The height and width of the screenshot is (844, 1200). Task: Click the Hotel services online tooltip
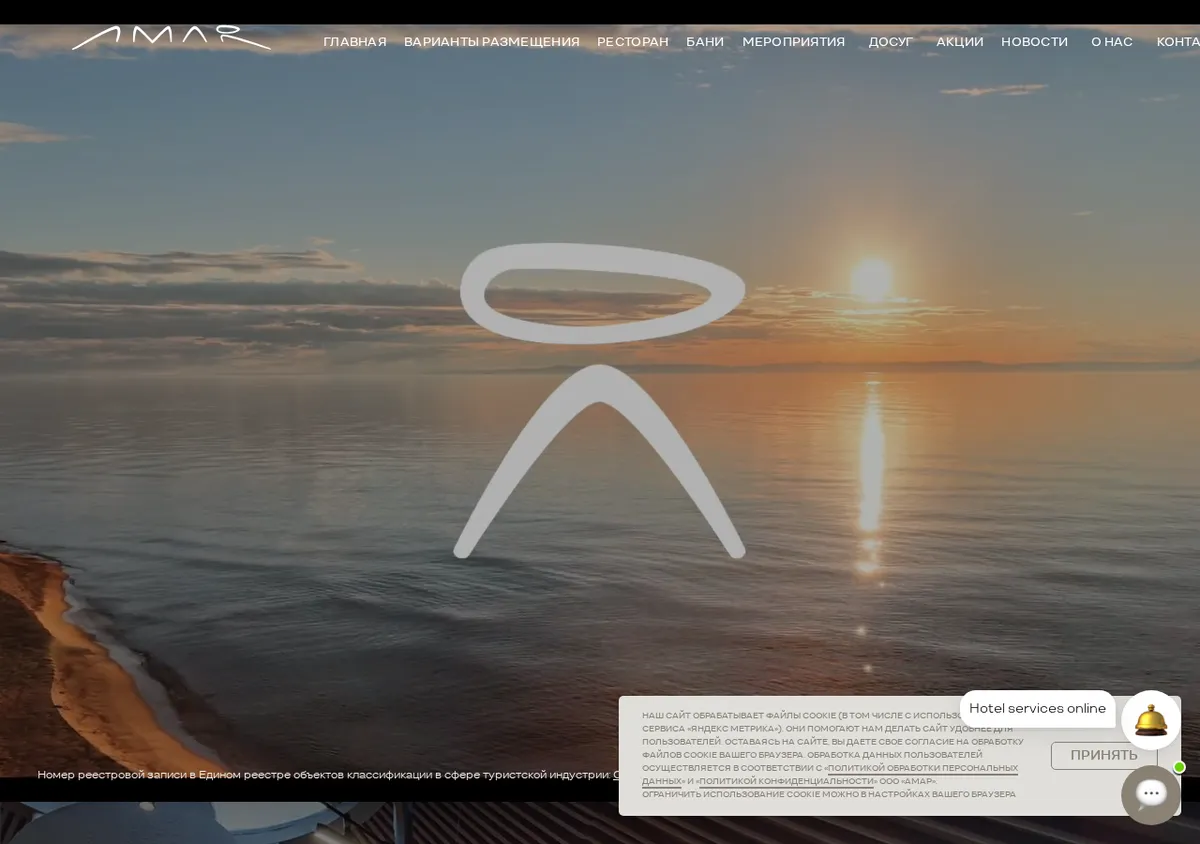(x=1037, y=709)
